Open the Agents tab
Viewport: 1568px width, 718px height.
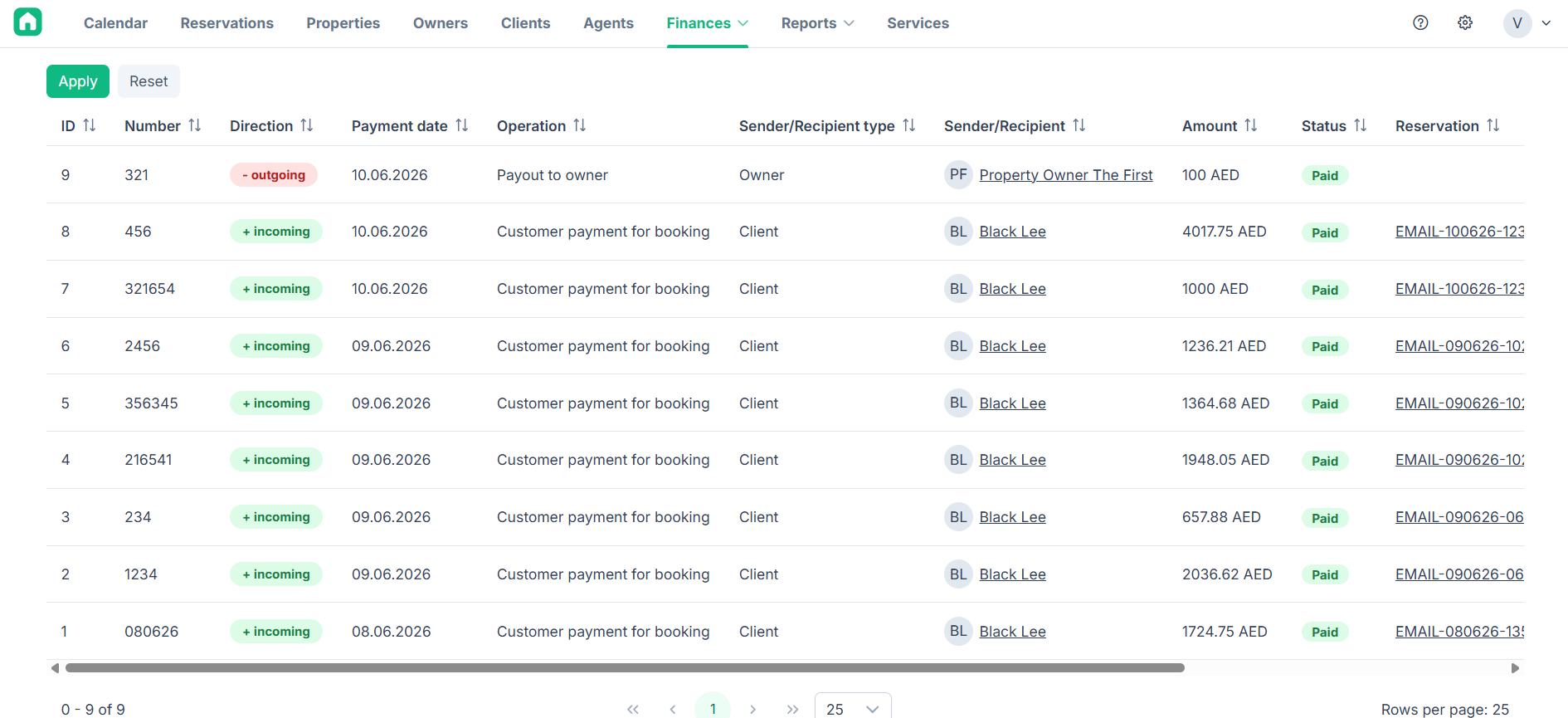(x=608, y=23)
